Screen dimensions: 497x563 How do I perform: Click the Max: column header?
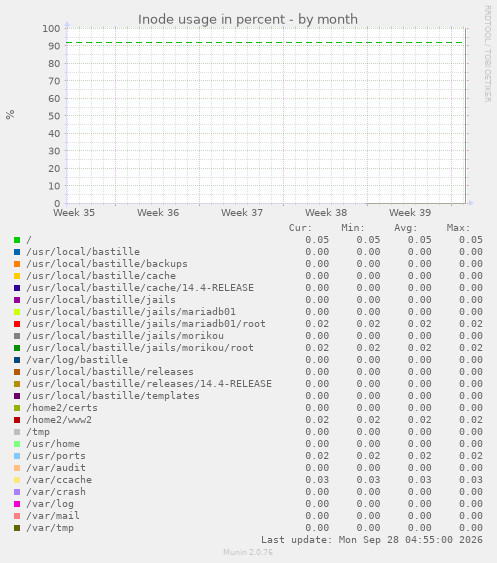pyautogui.click(x=458, y=228)
